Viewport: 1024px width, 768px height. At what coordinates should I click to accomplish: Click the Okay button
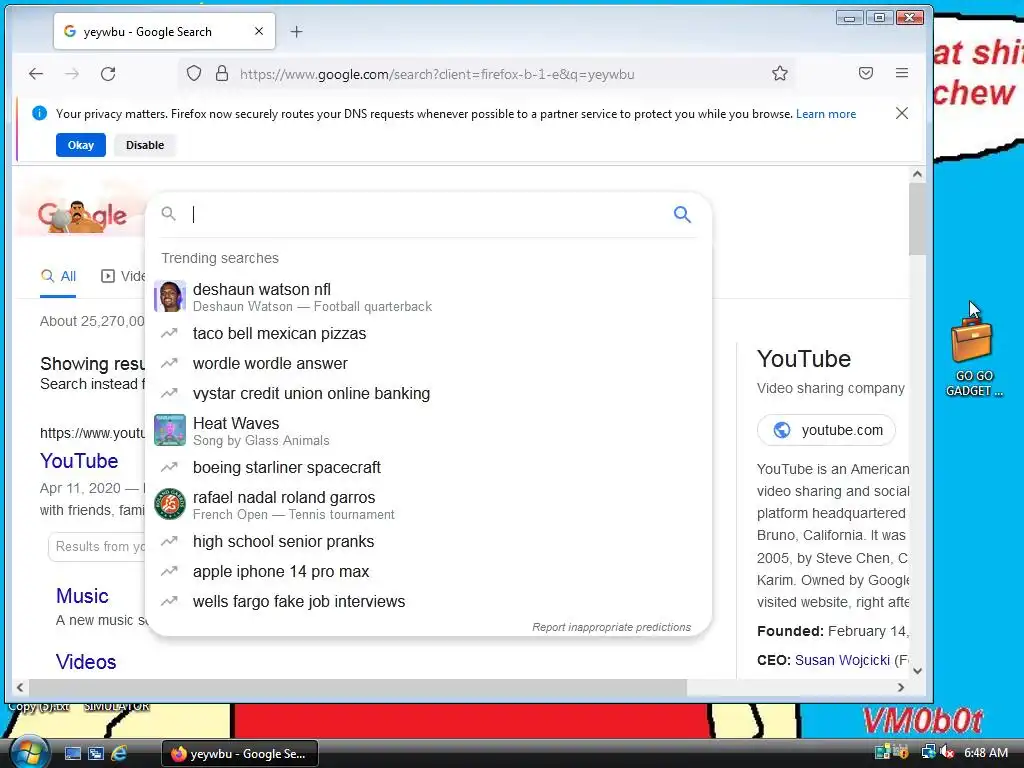pyautogui.click(x=80, y=145)
